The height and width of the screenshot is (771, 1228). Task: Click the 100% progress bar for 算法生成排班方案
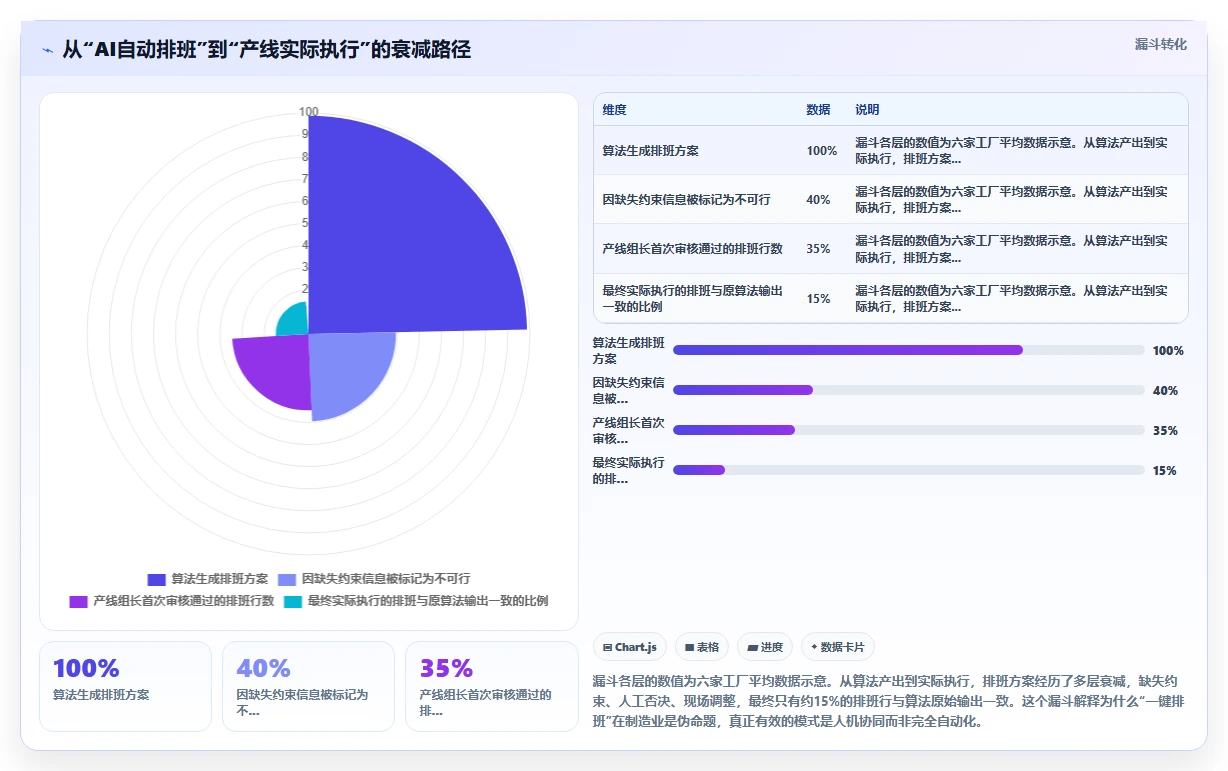click(909, 350)
